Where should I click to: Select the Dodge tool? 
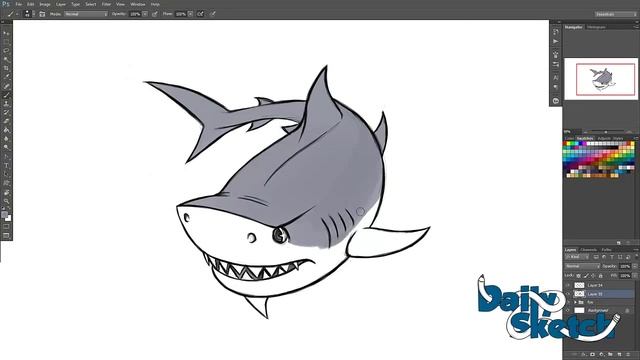(x=6, y=147)
